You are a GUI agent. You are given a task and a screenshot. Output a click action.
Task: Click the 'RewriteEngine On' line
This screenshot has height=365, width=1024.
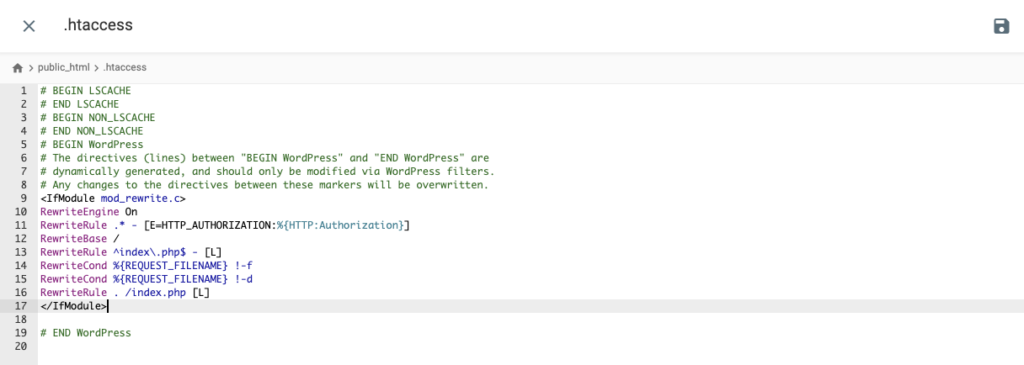(89, 212)
